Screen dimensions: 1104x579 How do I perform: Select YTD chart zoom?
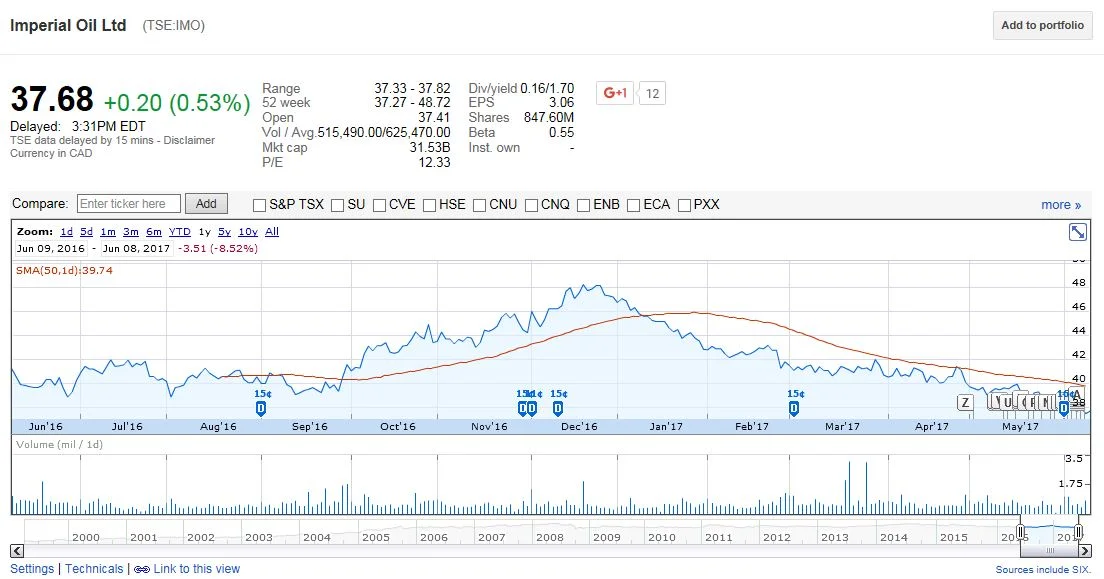click(x=180, y=232)
